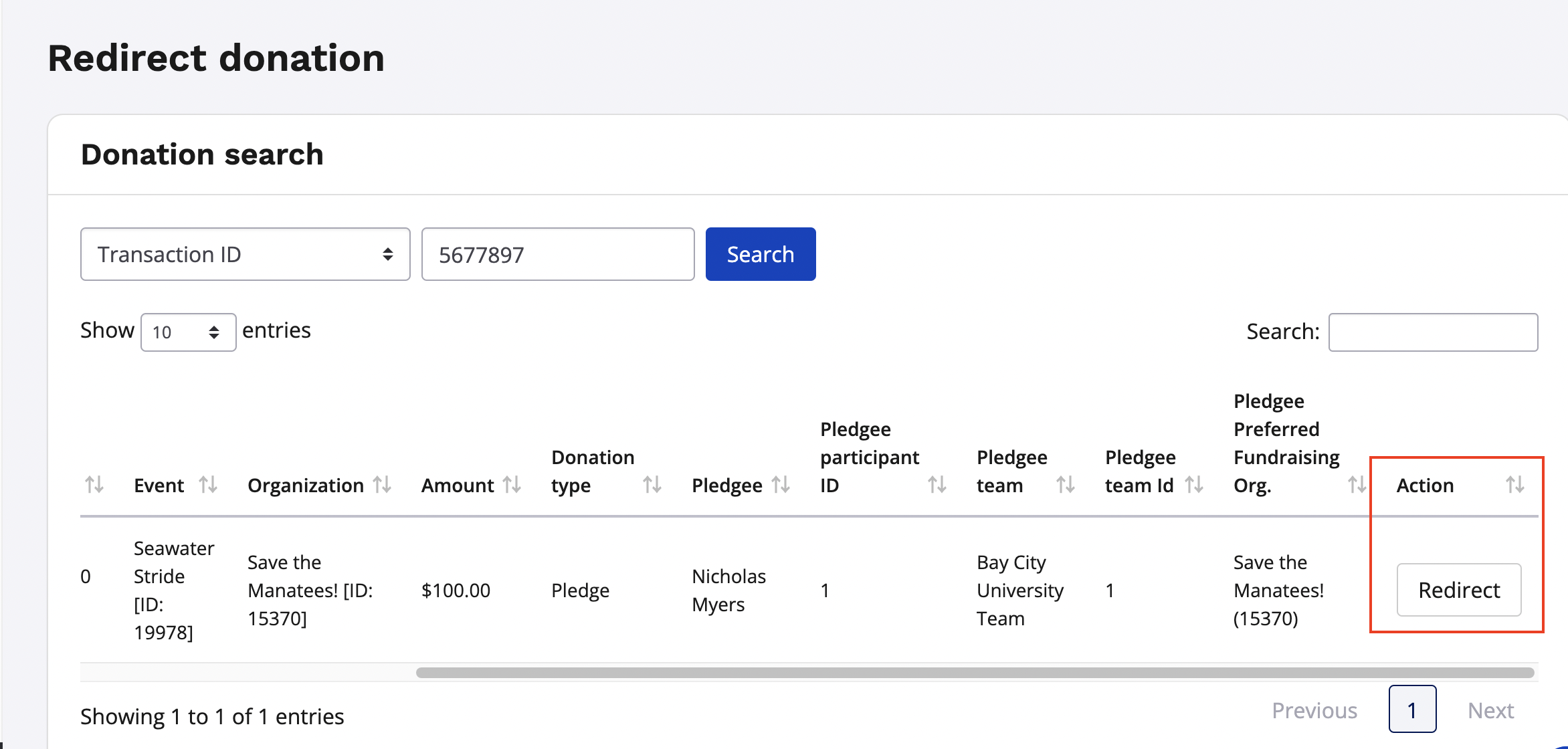Image resolution: width=1568 pixels, height=749 pixels.
Task: Click the blue Search button
Action: 760,254
